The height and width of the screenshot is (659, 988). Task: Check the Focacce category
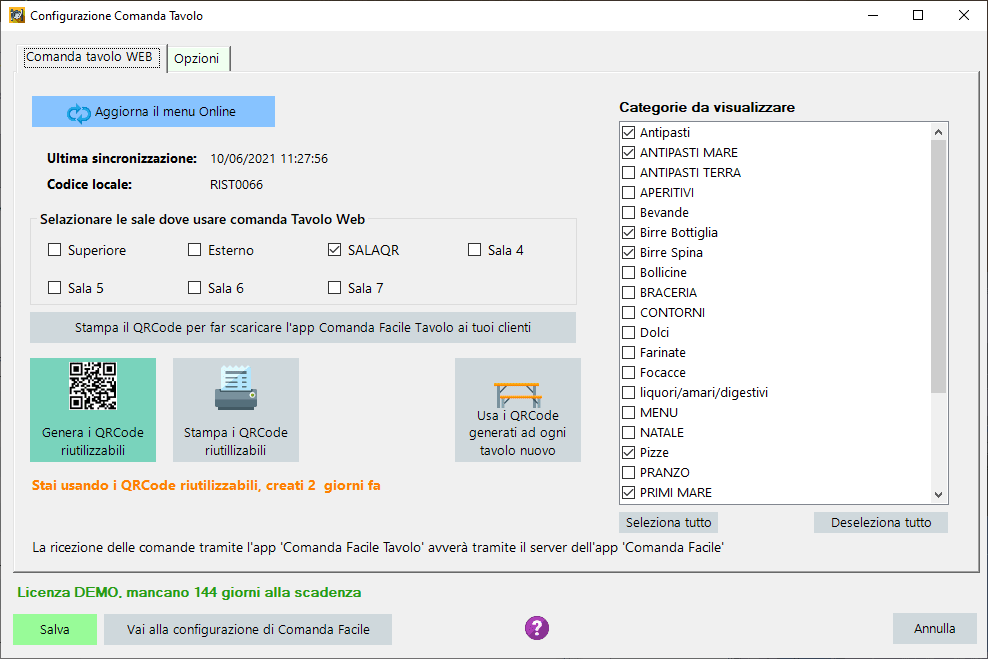click(x=628, y=372)
